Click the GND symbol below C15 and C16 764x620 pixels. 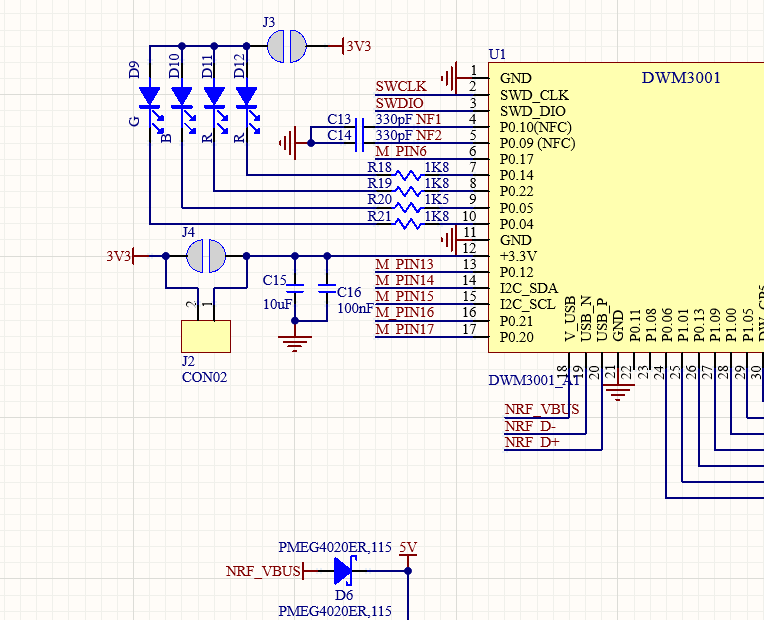coord(294,343)
